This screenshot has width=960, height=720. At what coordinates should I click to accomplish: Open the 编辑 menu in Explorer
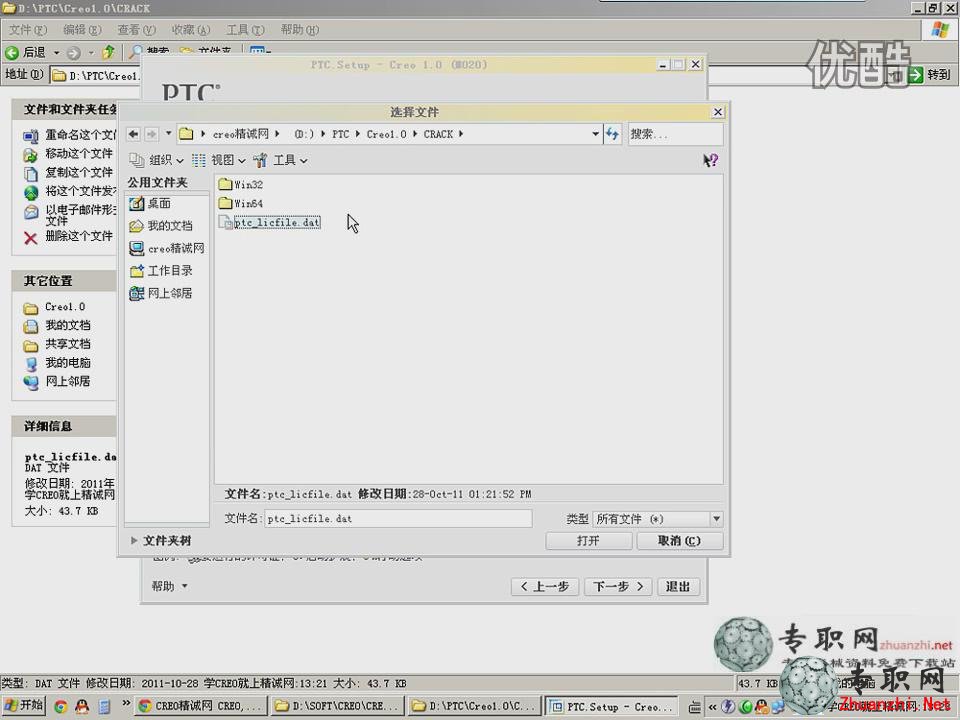(82, 30)
